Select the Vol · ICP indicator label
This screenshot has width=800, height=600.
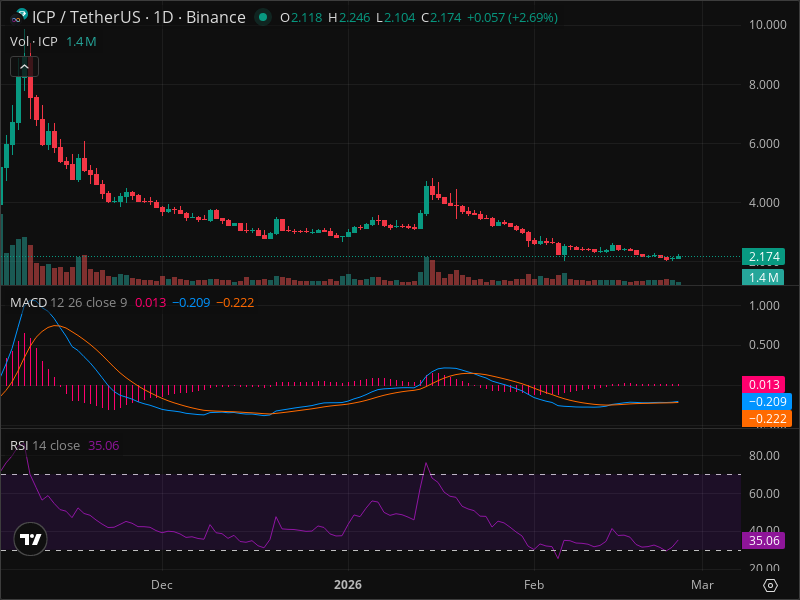coord(34,42)
